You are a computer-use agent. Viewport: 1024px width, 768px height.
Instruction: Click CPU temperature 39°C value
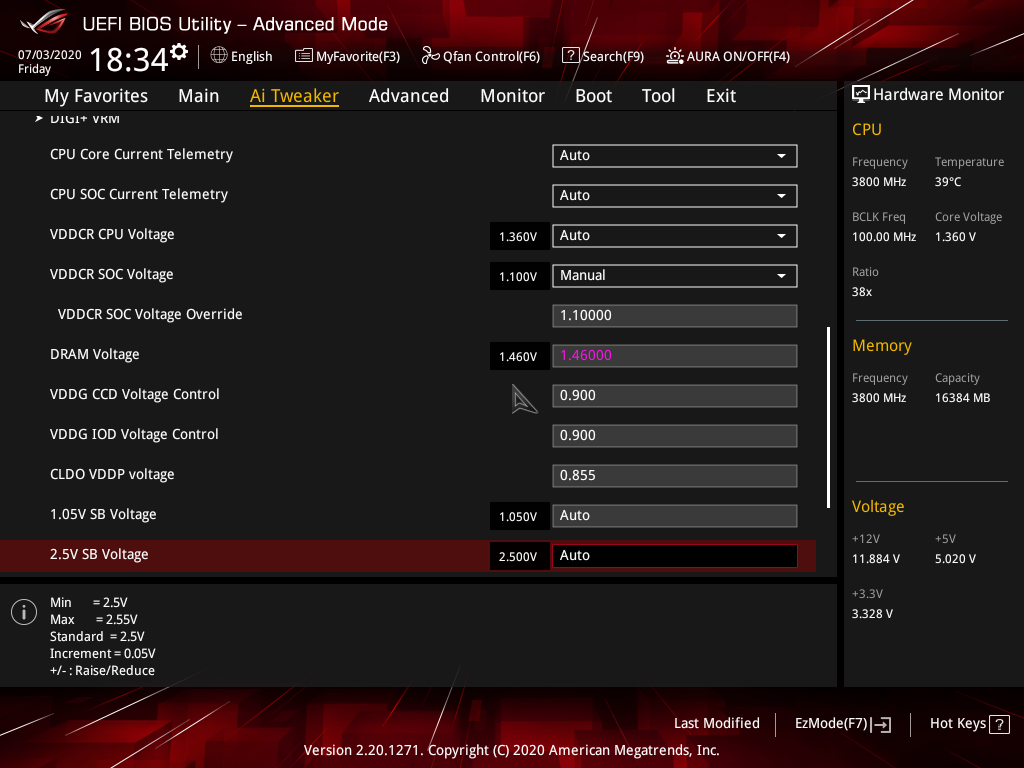[x=948, y=182]
